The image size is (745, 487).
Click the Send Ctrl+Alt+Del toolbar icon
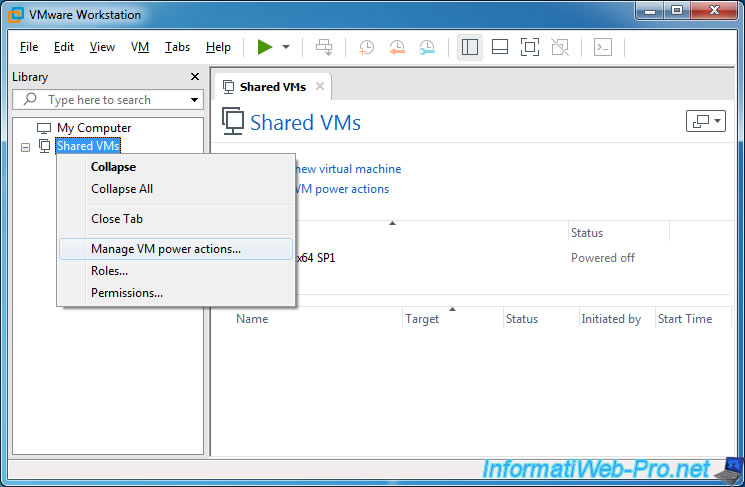tap(325, 47)
